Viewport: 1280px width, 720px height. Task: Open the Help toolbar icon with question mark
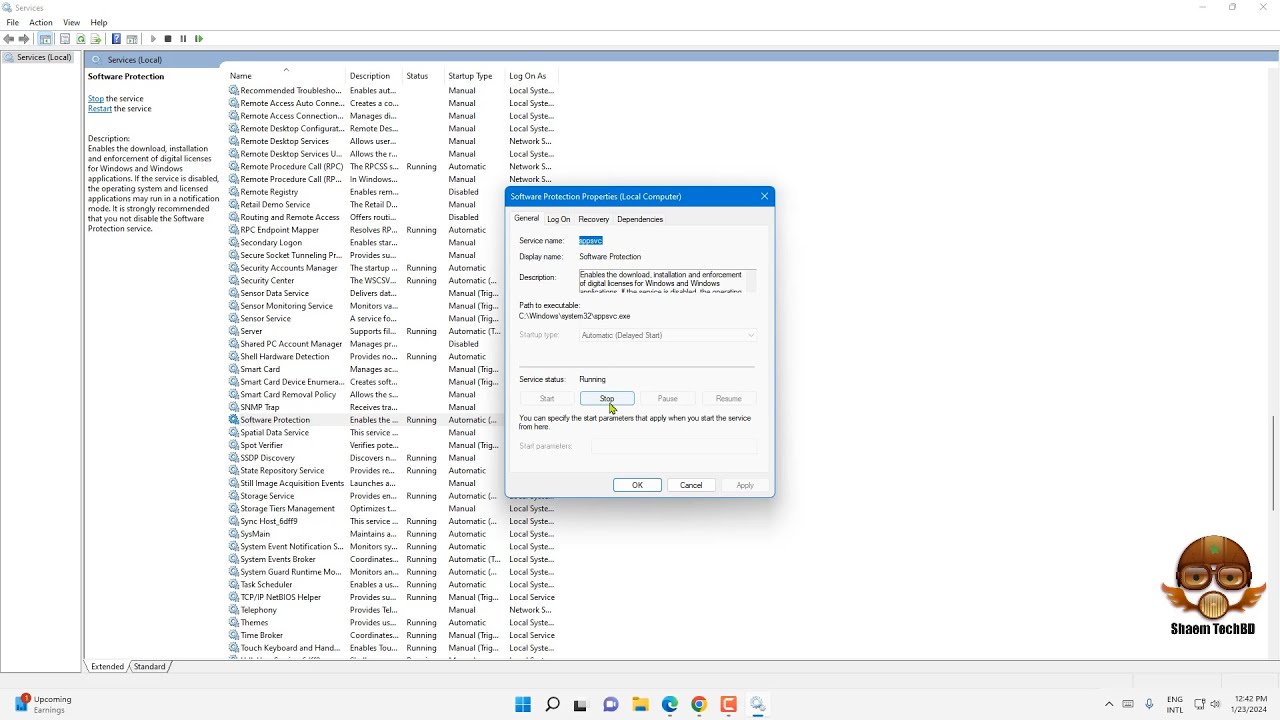pyautogui.click(x=116, y=39)
